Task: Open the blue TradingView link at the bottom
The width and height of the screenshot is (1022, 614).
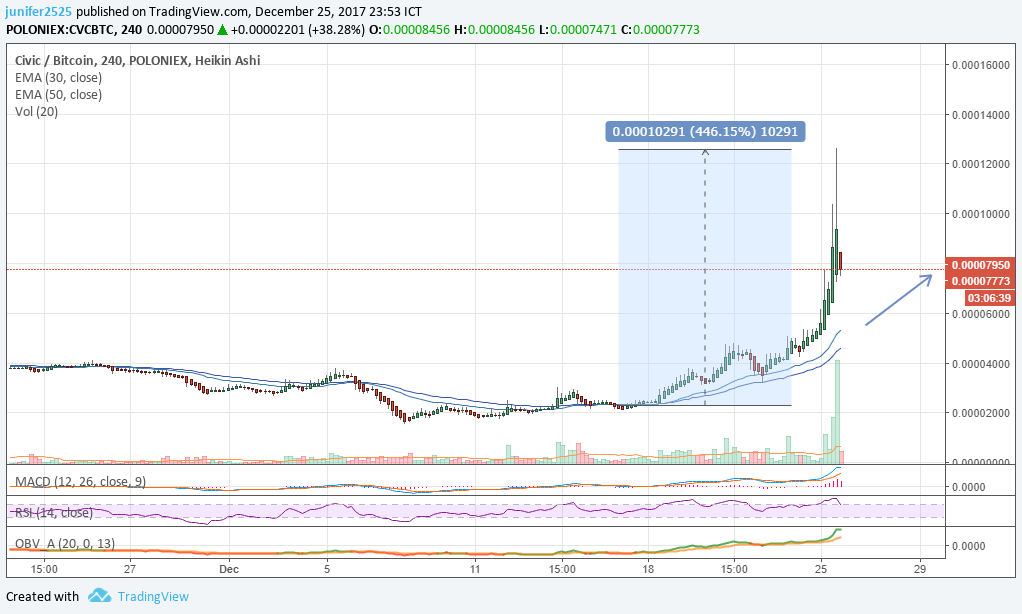Action: 153,596
